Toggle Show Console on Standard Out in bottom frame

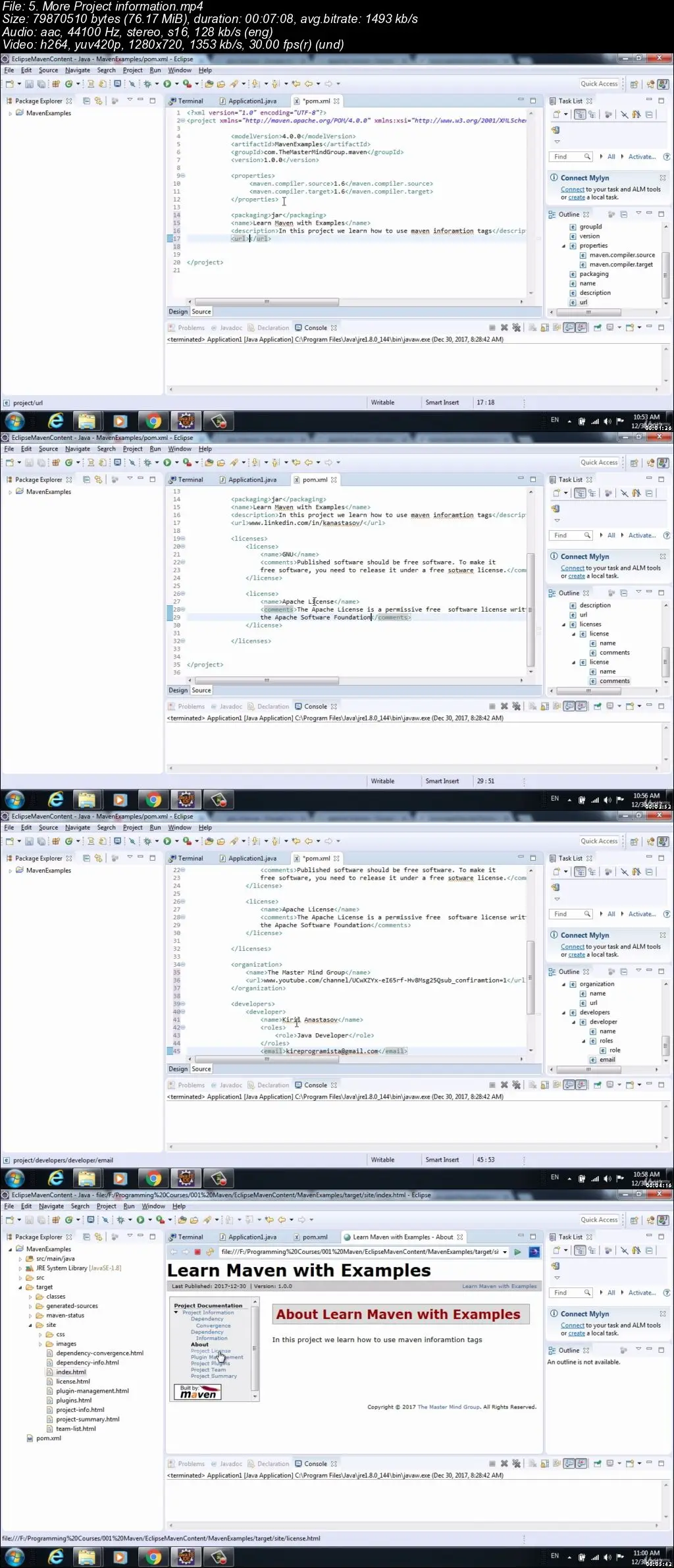point(570,1463)
